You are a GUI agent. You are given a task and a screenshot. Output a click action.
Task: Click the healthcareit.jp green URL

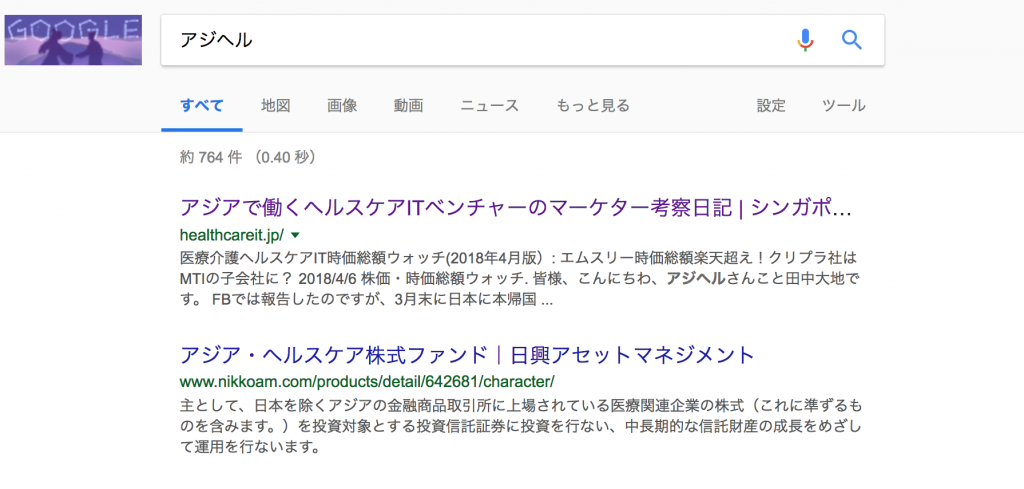[231, 234]
